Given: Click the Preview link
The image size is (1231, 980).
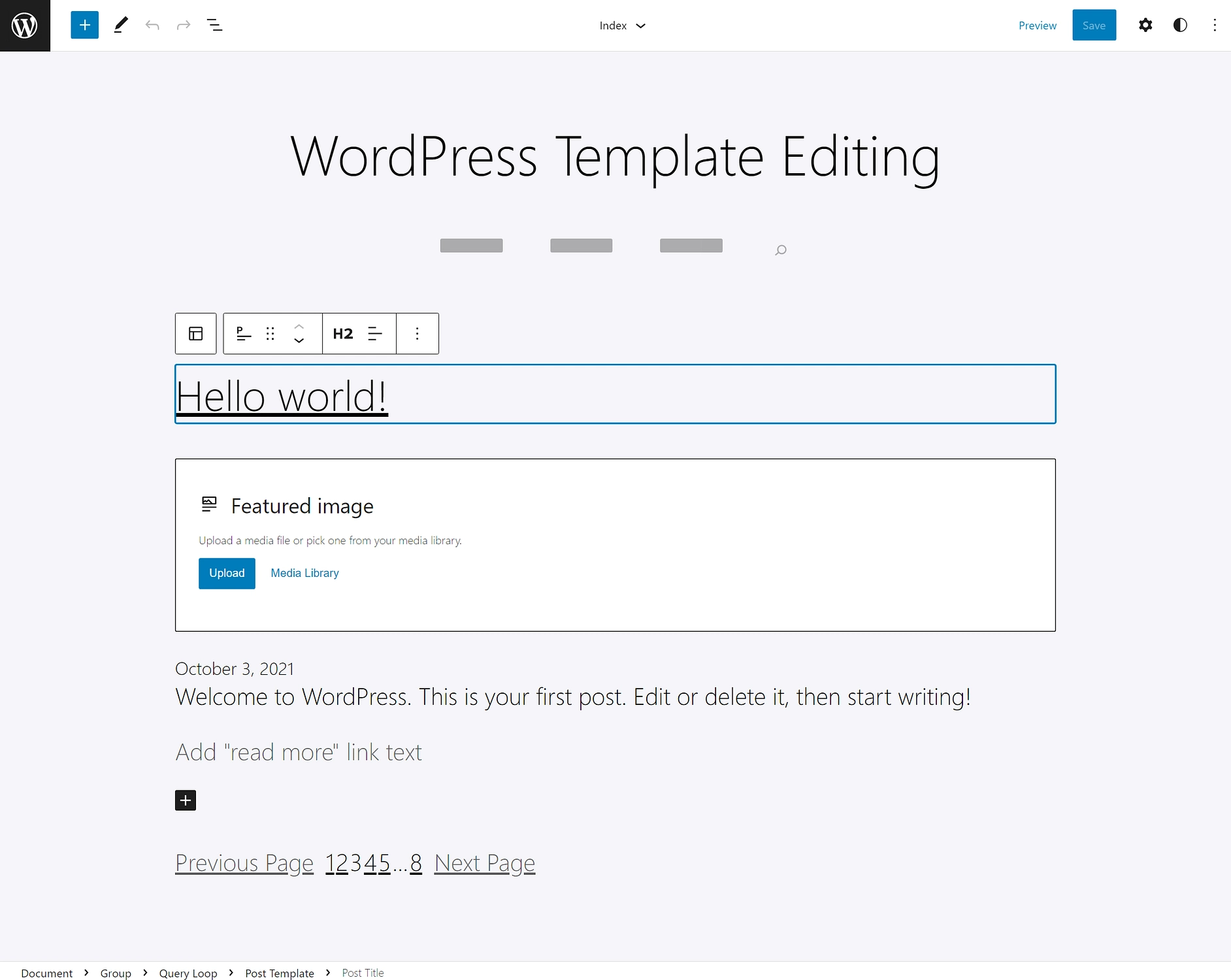Looking at the screenshot, I should coord(1038,25).
